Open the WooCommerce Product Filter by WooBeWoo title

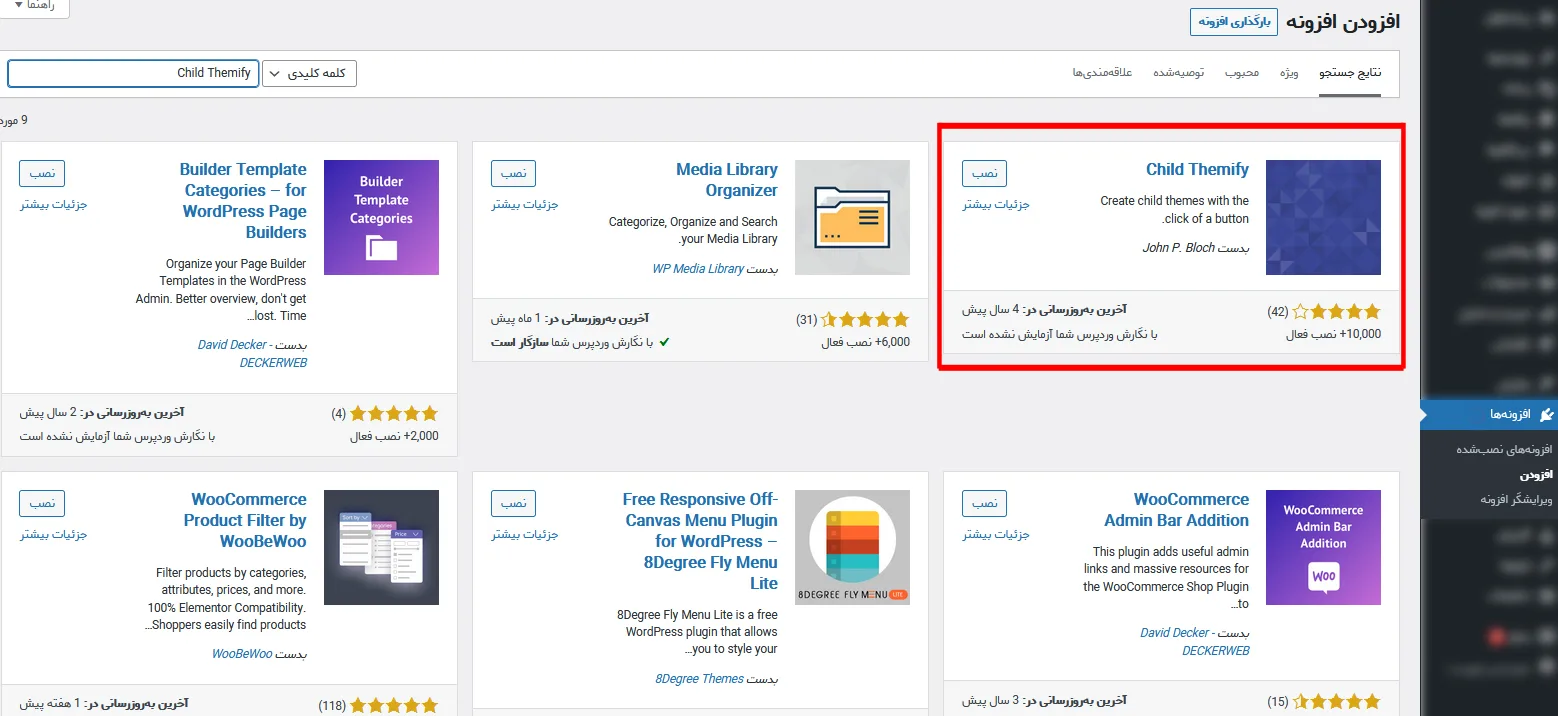[x=245, y=520]
